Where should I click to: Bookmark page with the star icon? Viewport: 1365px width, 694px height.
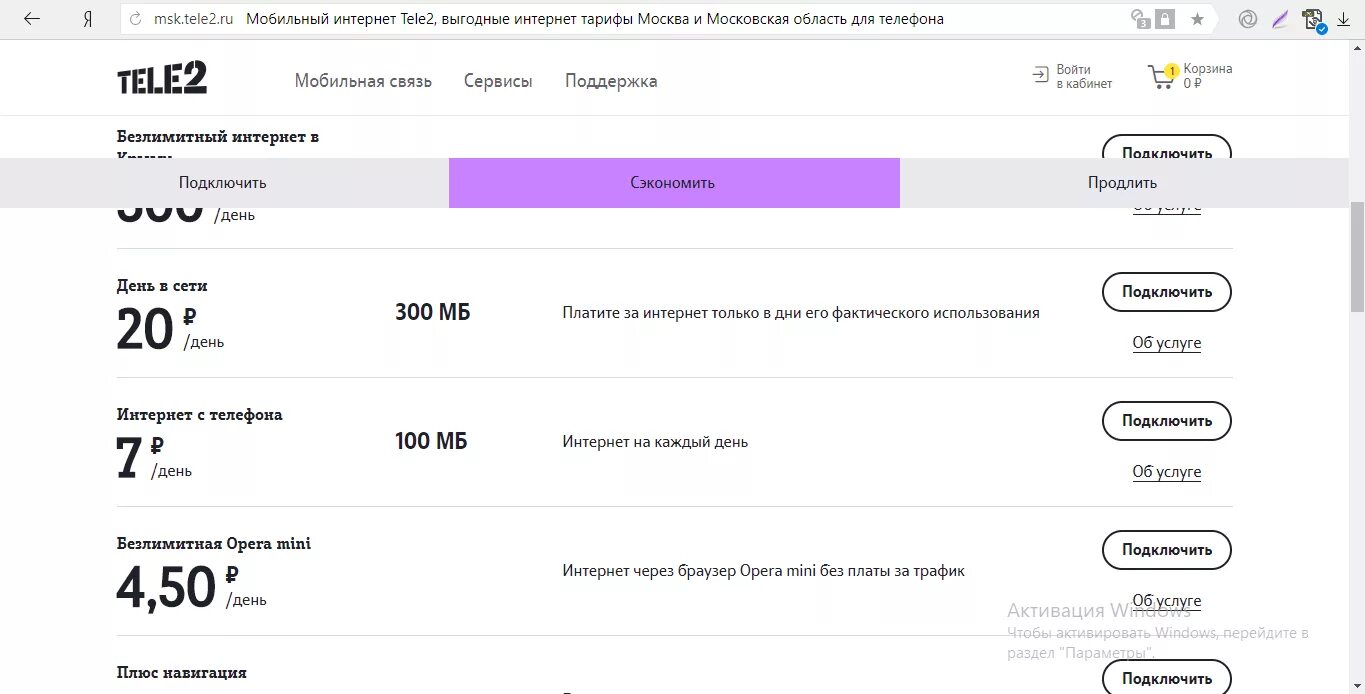pyautogui.click(x=1197, y=19)
